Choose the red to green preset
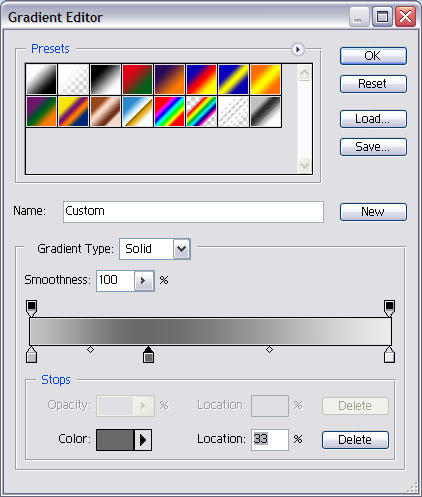Screen dimensions: 422x497 (137, 80)
